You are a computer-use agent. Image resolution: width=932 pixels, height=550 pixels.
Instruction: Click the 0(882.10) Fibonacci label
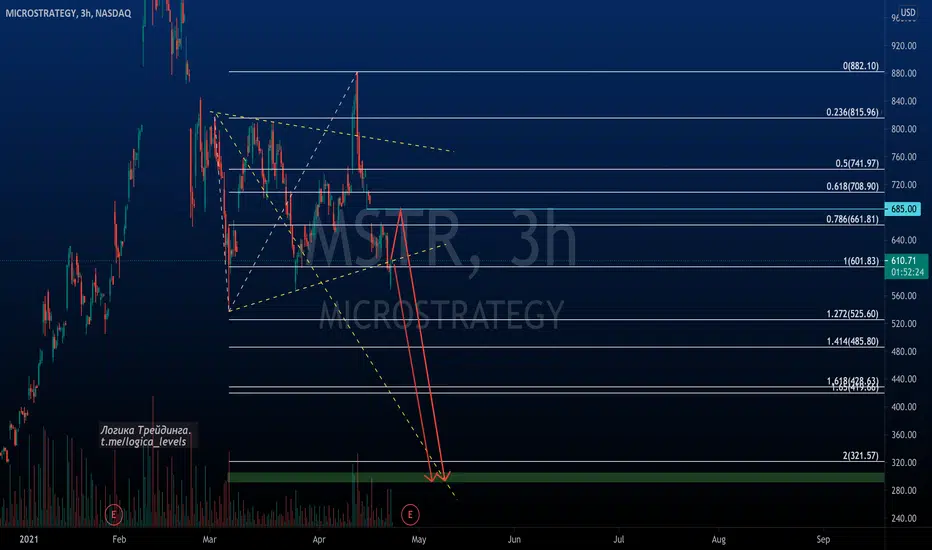tap(861, 66)
